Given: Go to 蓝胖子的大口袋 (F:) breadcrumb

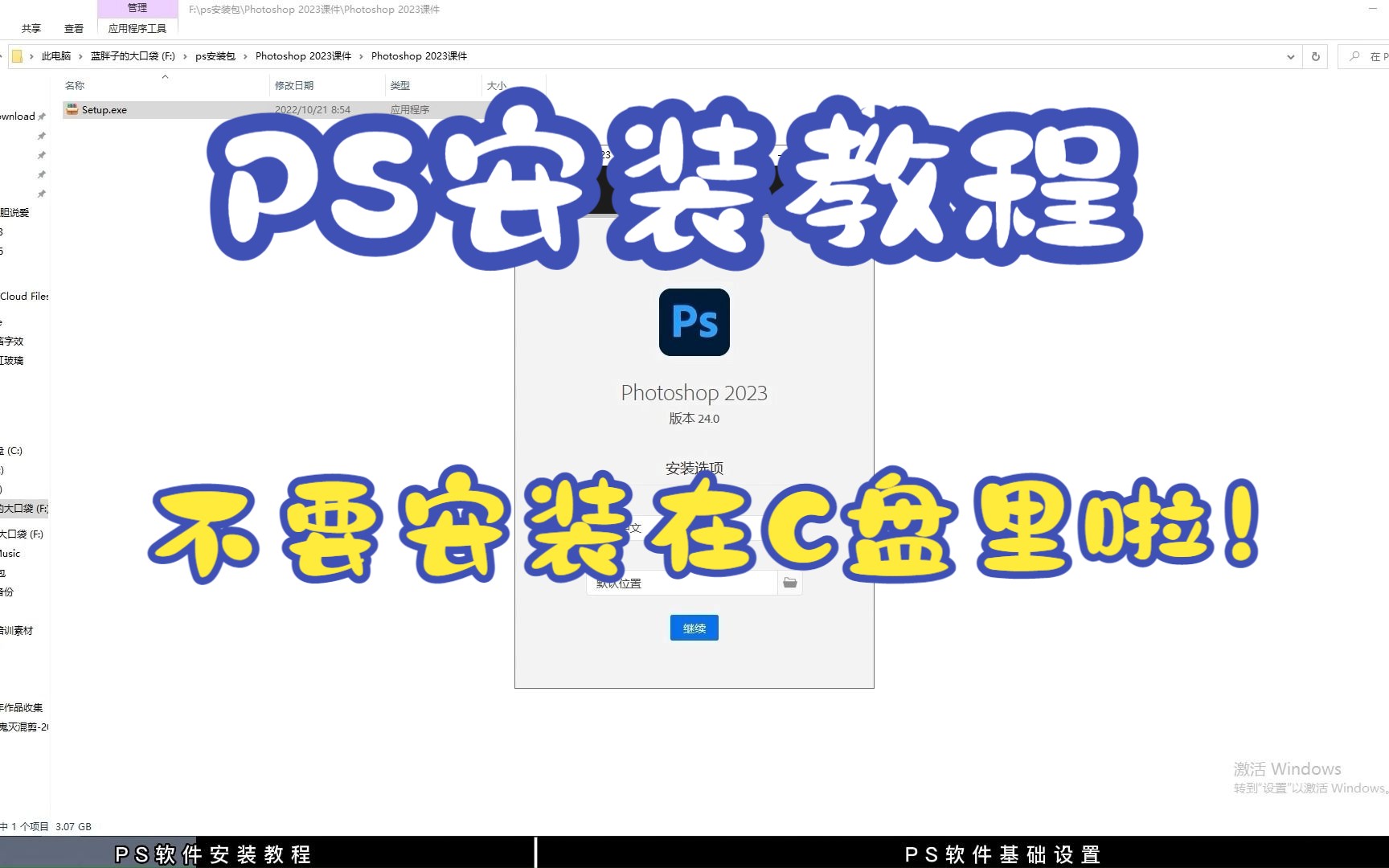Looking at the screenshot, I should [133, 56].
